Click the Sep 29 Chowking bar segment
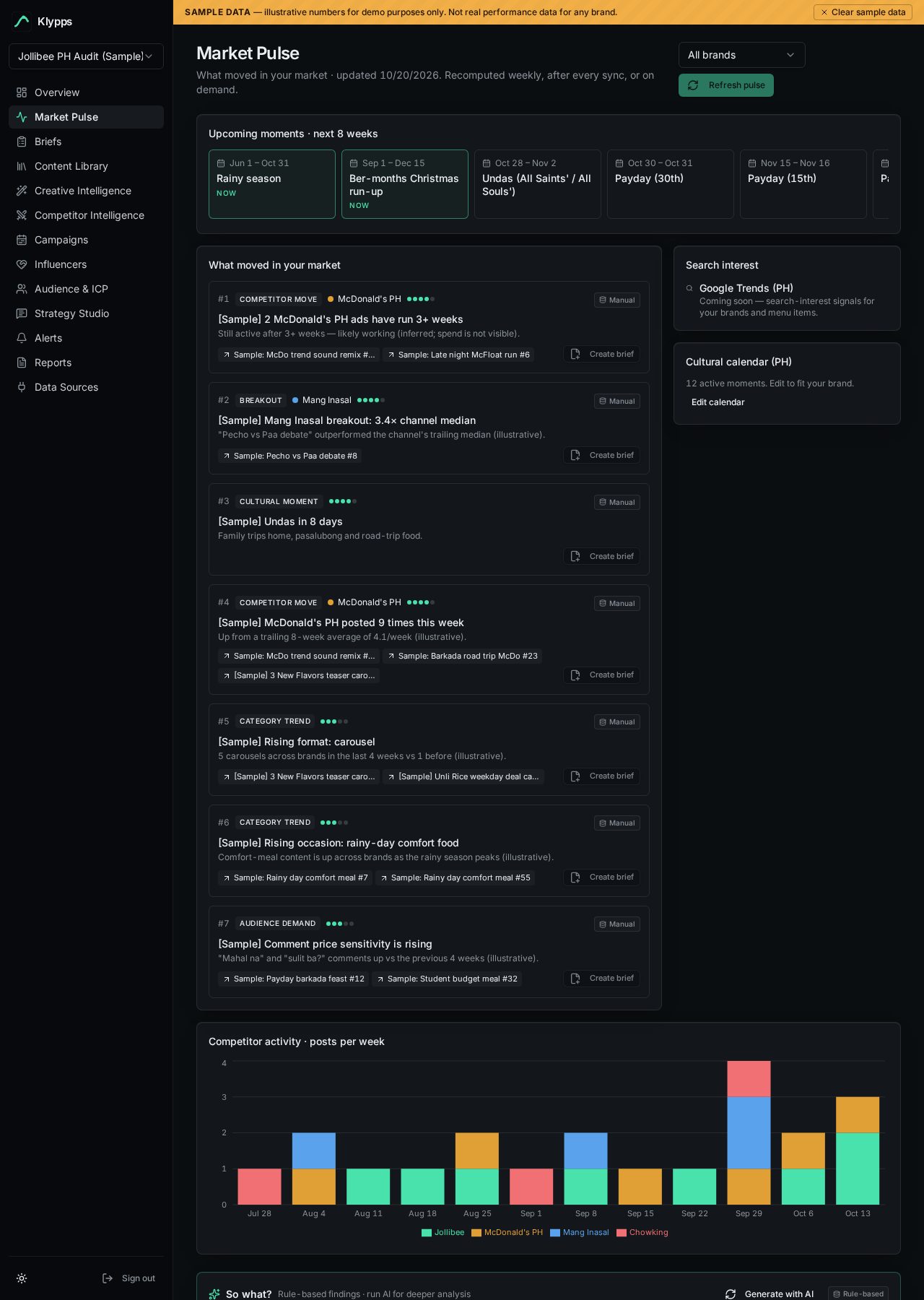 click(749, 1079)
